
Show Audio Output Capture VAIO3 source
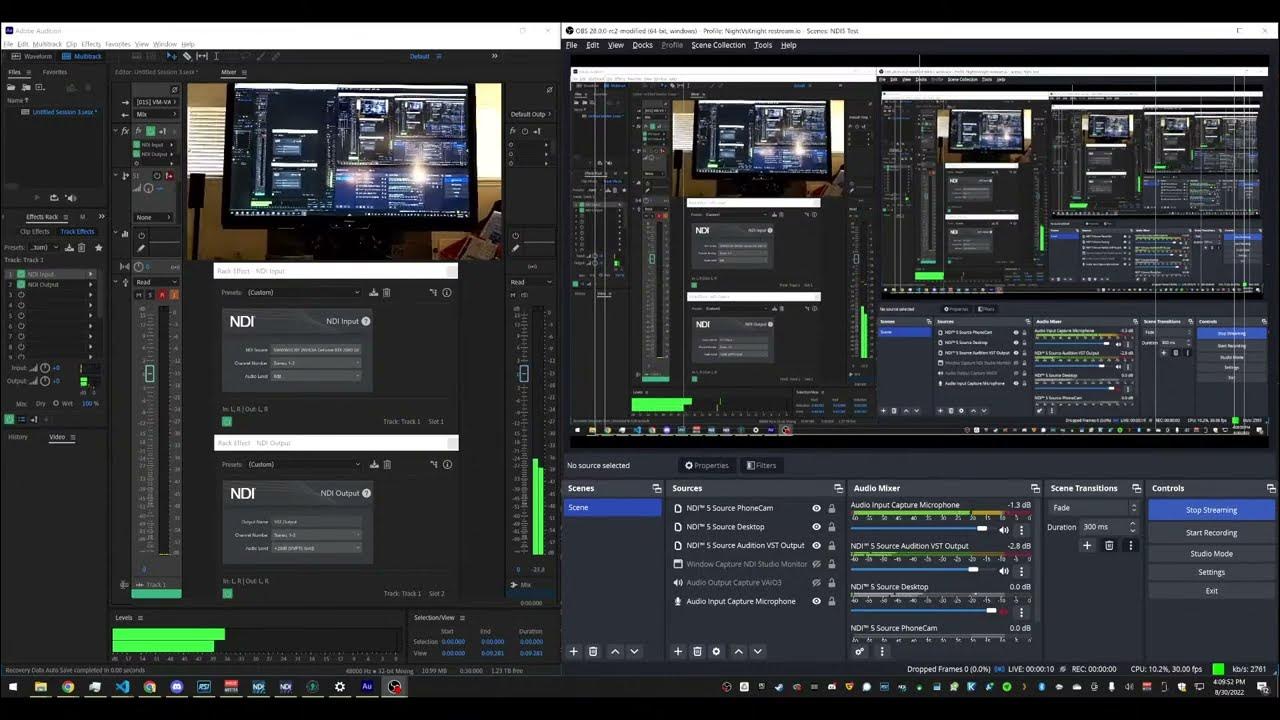click(x=816, y=582)
